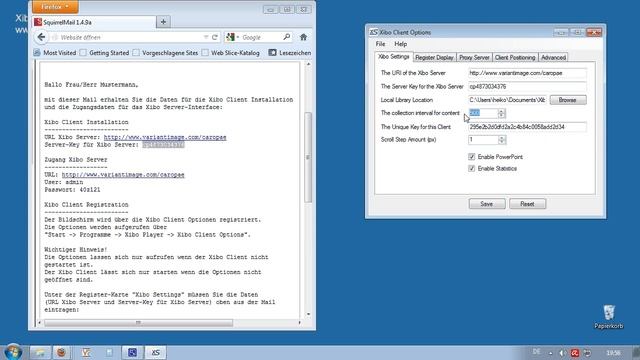The image size is (640, 360).
Task: Follow the URL Xibo Server link
Action: pyautogui.click(x=165, y=137)
